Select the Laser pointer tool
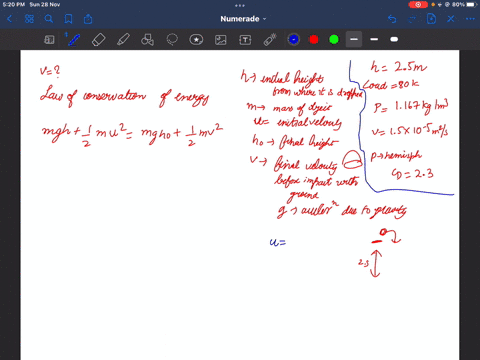The image size is (480, 360). pyautogui.click(x=270, y=40)
